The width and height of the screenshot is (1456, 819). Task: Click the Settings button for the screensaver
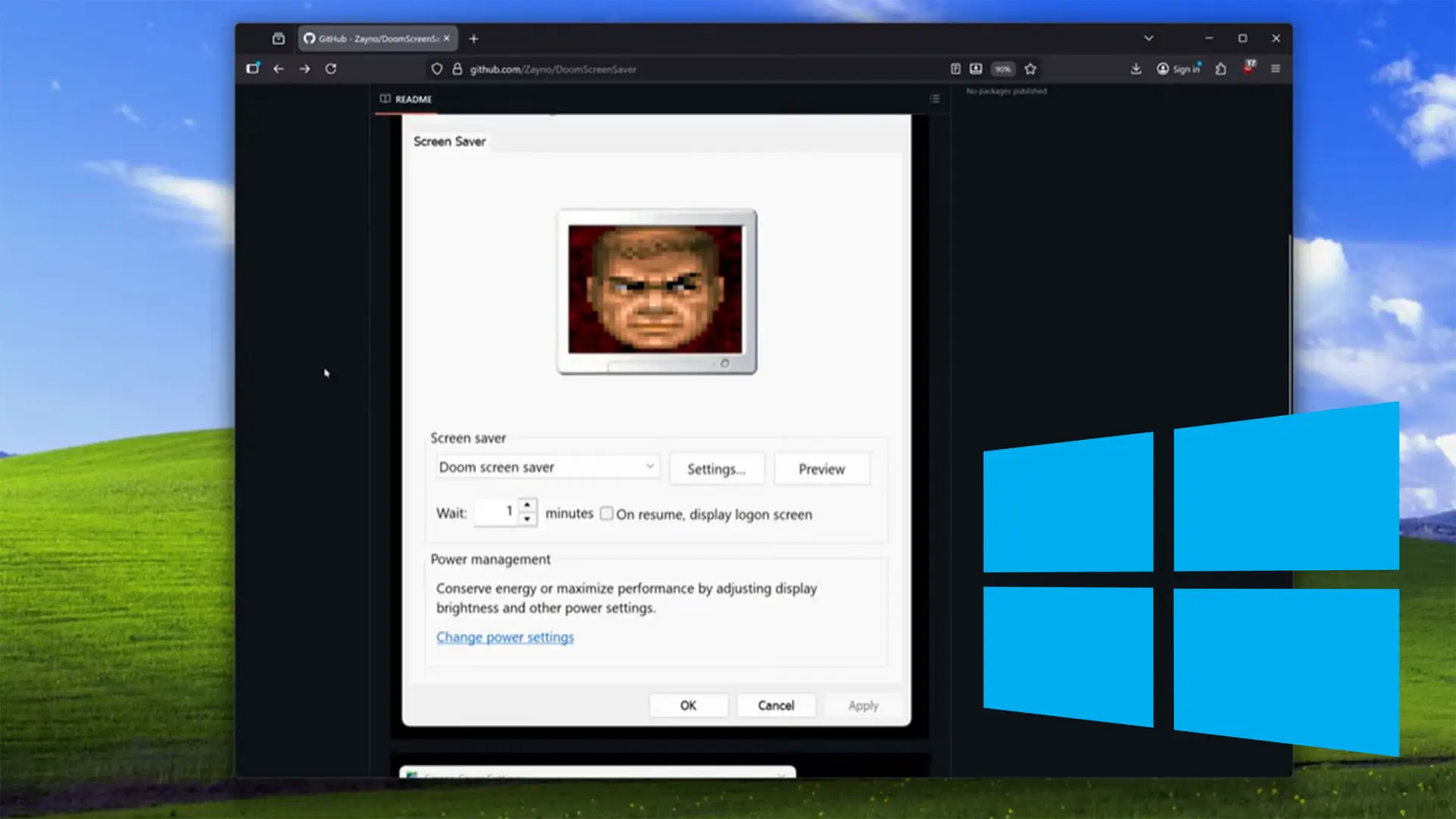716,469
